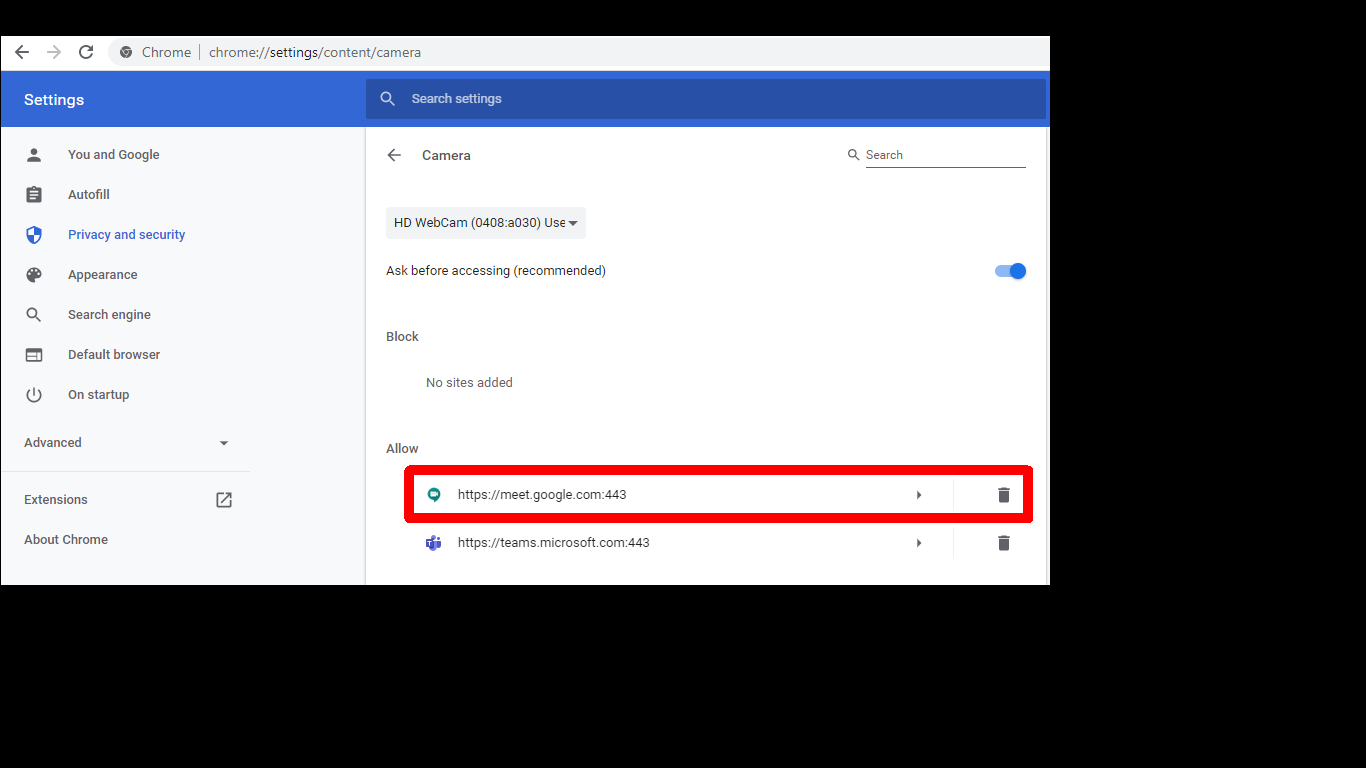
Task: Open Privacy and security settings
Action: pos(126,235)
